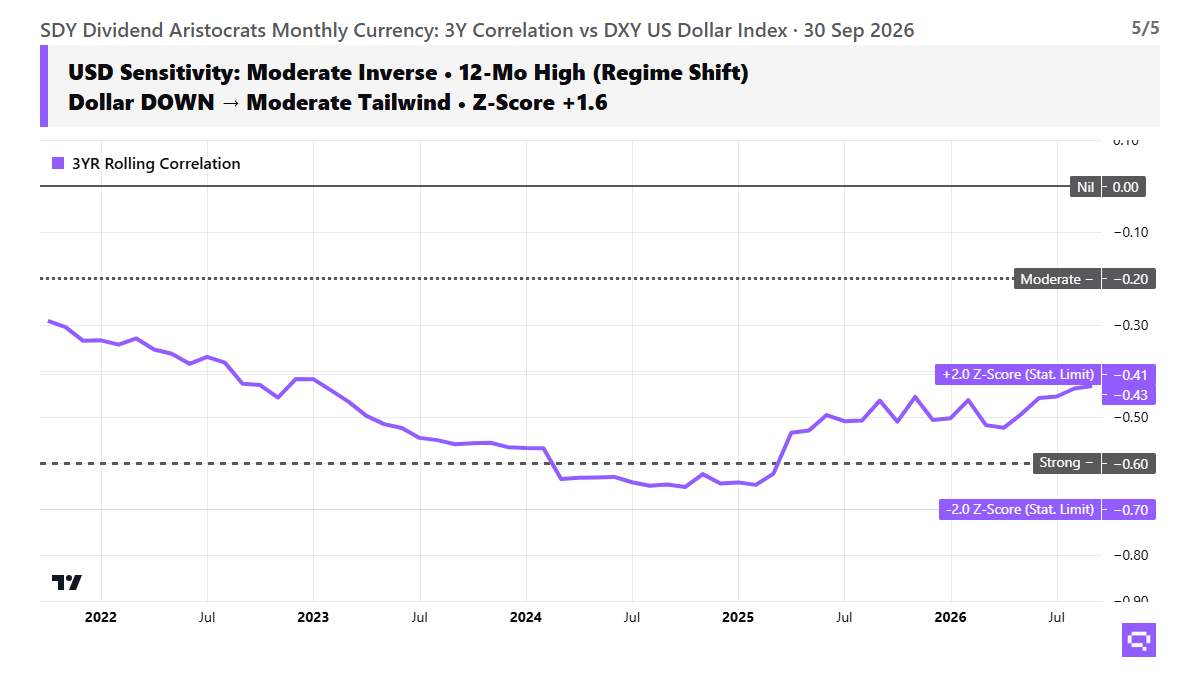Click the Moderate threshold label

1056,280
